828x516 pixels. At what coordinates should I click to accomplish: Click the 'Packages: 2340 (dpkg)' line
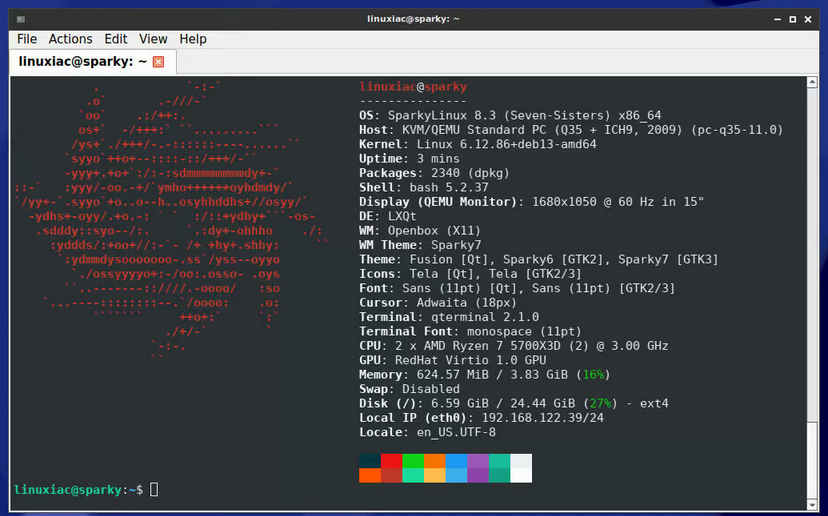click(x=435, y=173)
